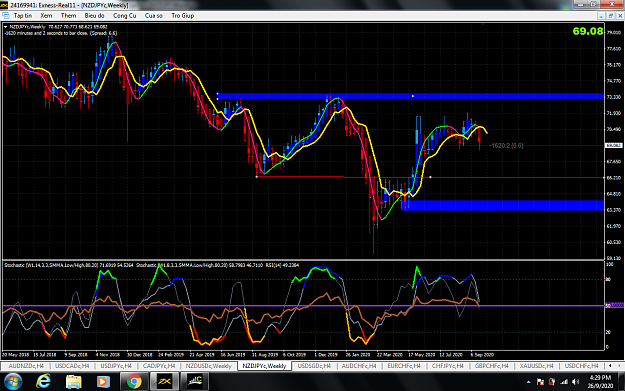Select the active NZDJPYc,Weekly chart tab
The width and height of the screenshot is (625, 391).
point(264,366)
